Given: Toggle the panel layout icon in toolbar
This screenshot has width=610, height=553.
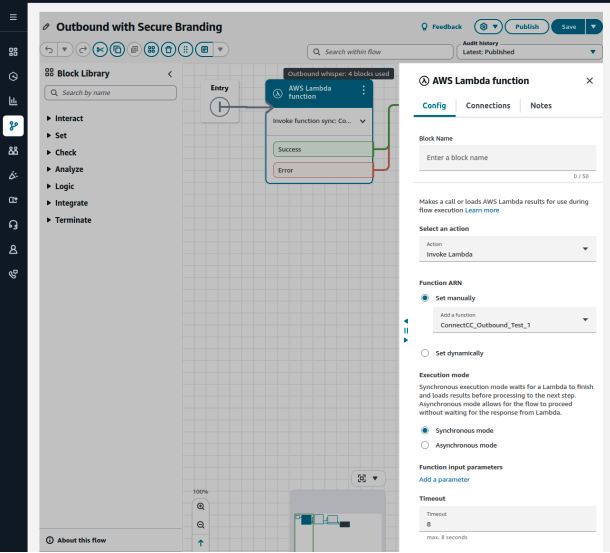Looking at the screenshot, I should point(204,49).
